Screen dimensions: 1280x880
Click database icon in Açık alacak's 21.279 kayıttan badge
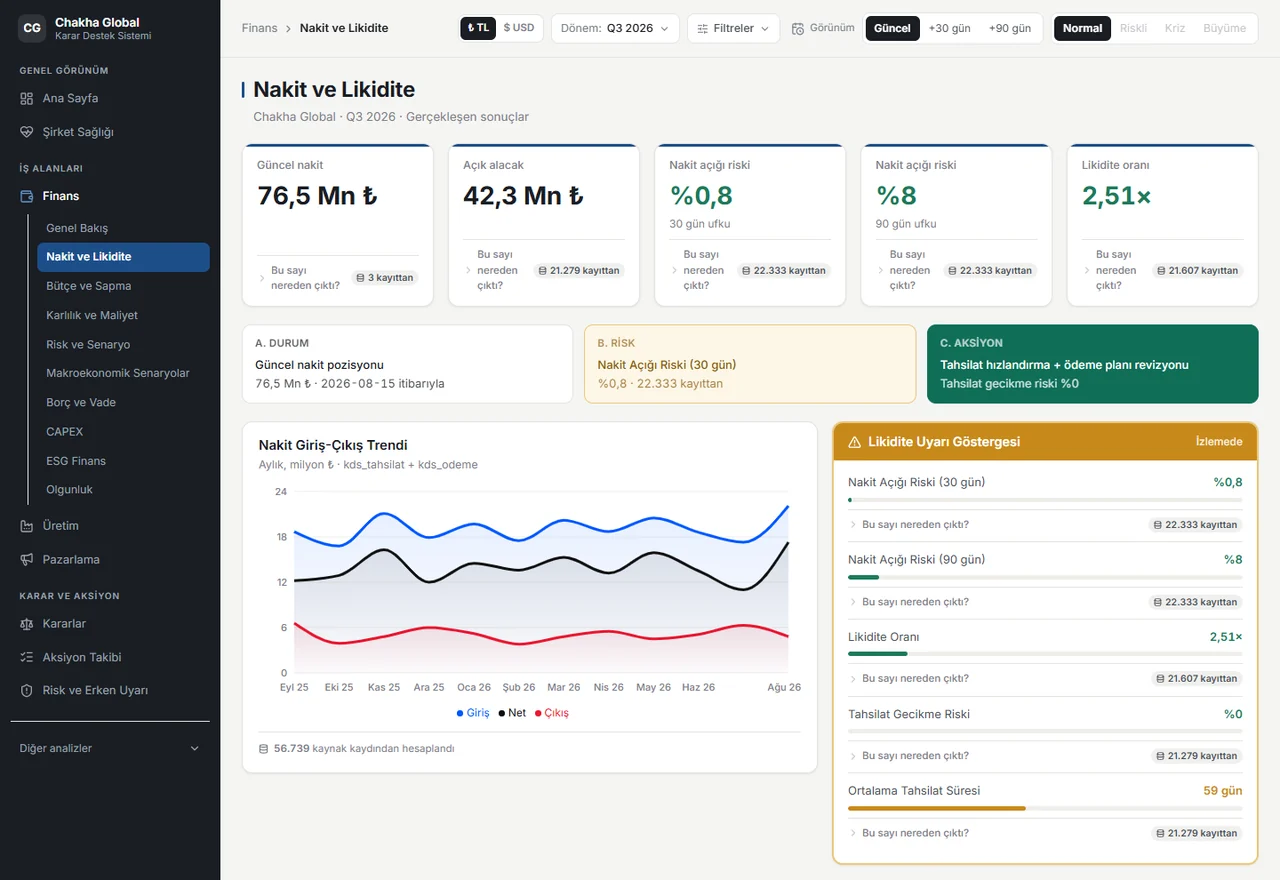(543, 270)
